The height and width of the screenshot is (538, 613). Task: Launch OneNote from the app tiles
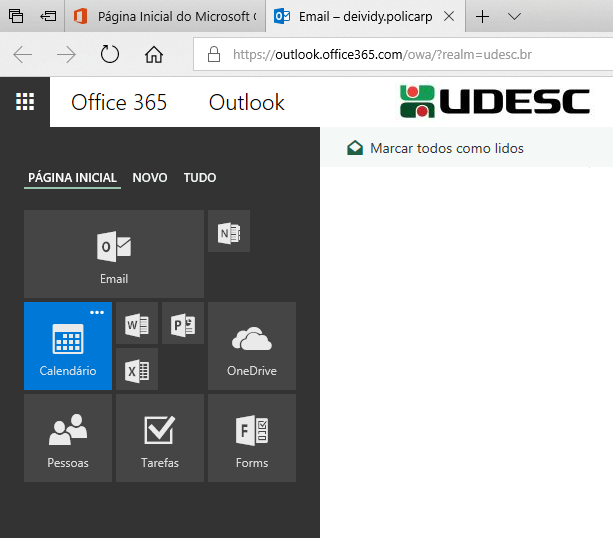coord(228,231)
